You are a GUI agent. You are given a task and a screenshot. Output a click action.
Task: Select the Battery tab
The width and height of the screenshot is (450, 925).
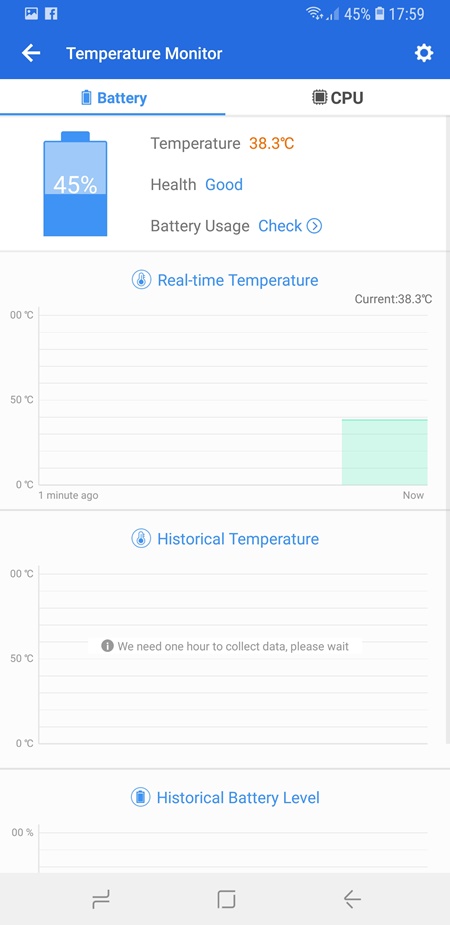[113, 97]
